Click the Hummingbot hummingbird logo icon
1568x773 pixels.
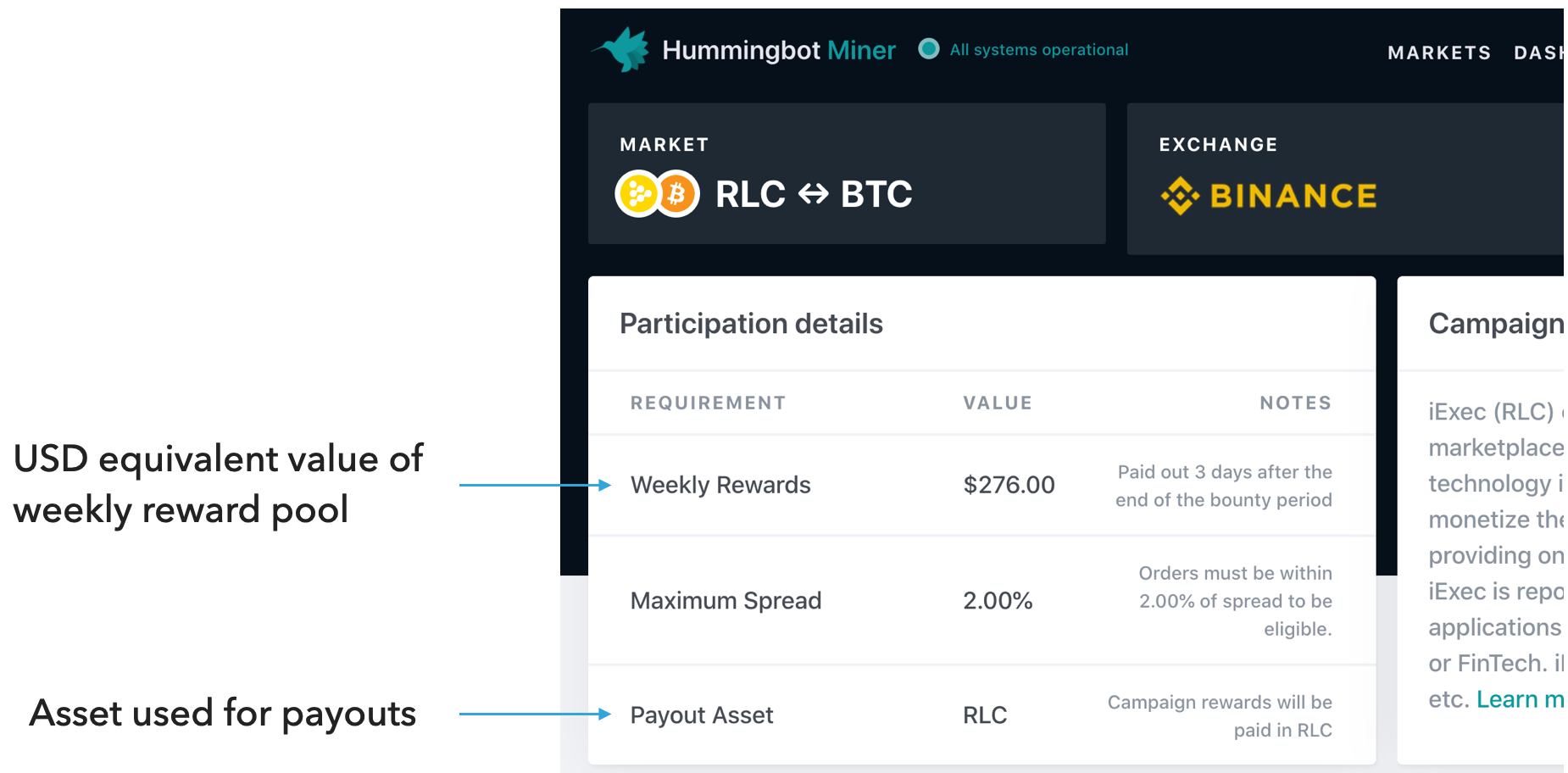tap(623, 50)
